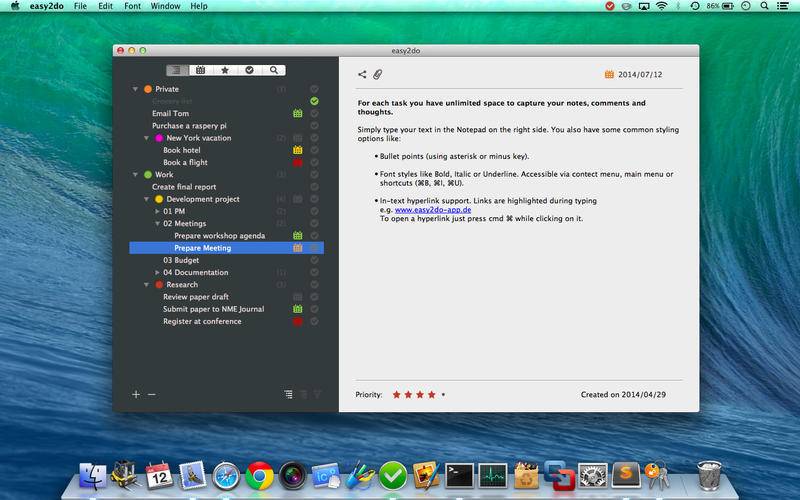Collapse the Work group
This screenshot has height=500, width=800.
135,174
